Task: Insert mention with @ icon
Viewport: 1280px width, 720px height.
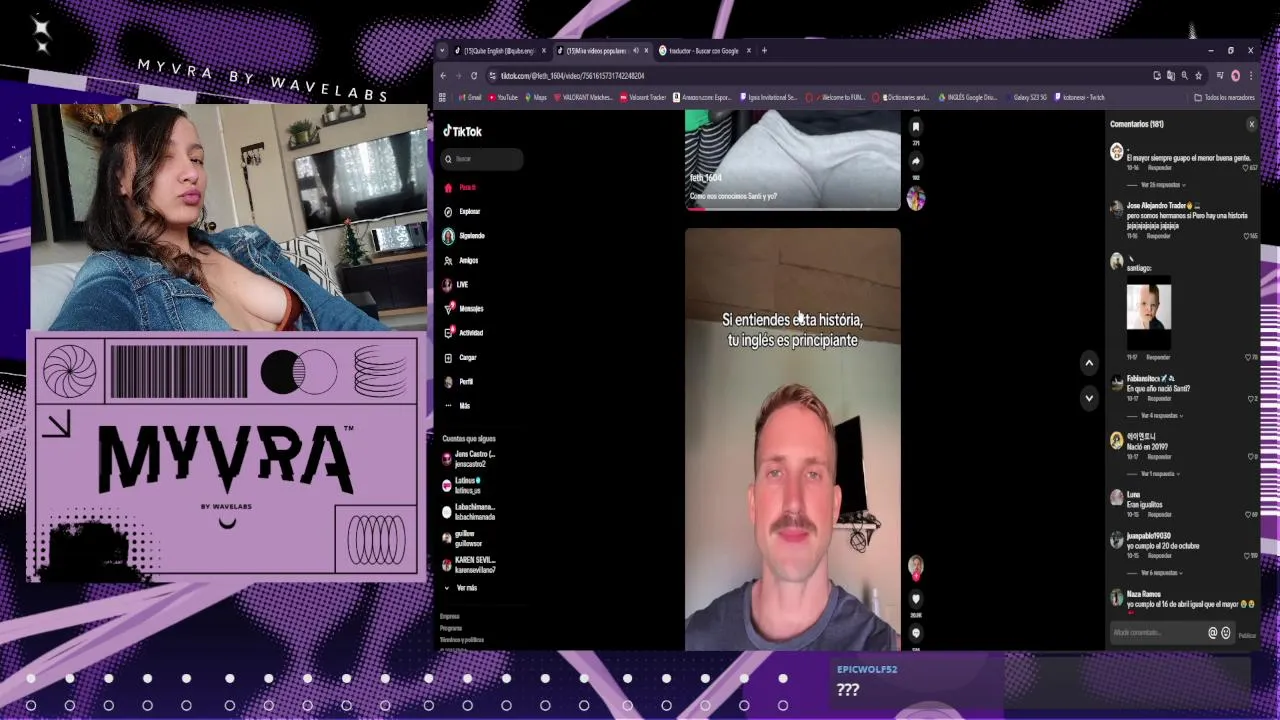Action: tap(1213, 633)
